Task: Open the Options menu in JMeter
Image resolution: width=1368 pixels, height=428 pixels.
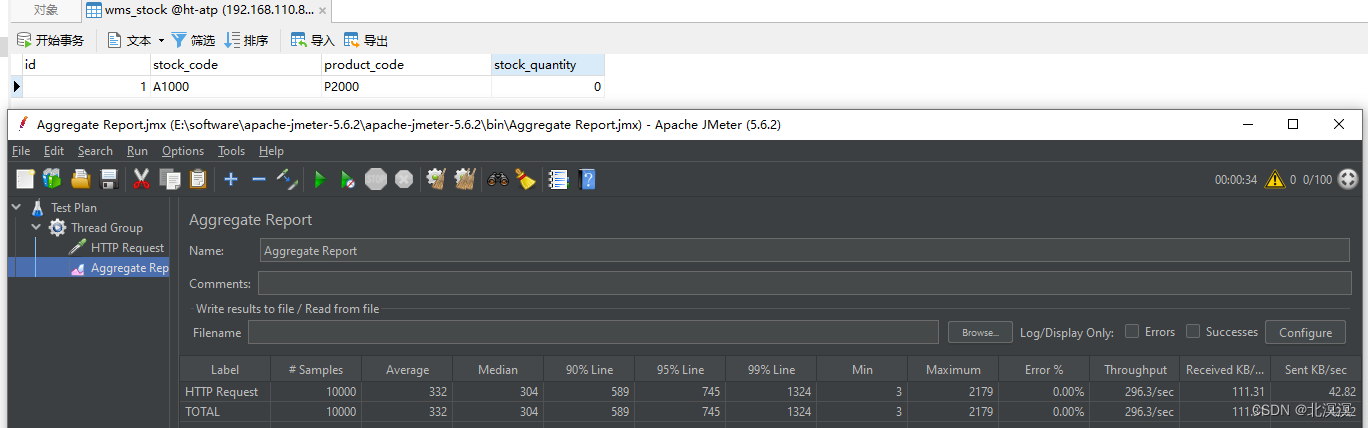Action: click(183, 151)
